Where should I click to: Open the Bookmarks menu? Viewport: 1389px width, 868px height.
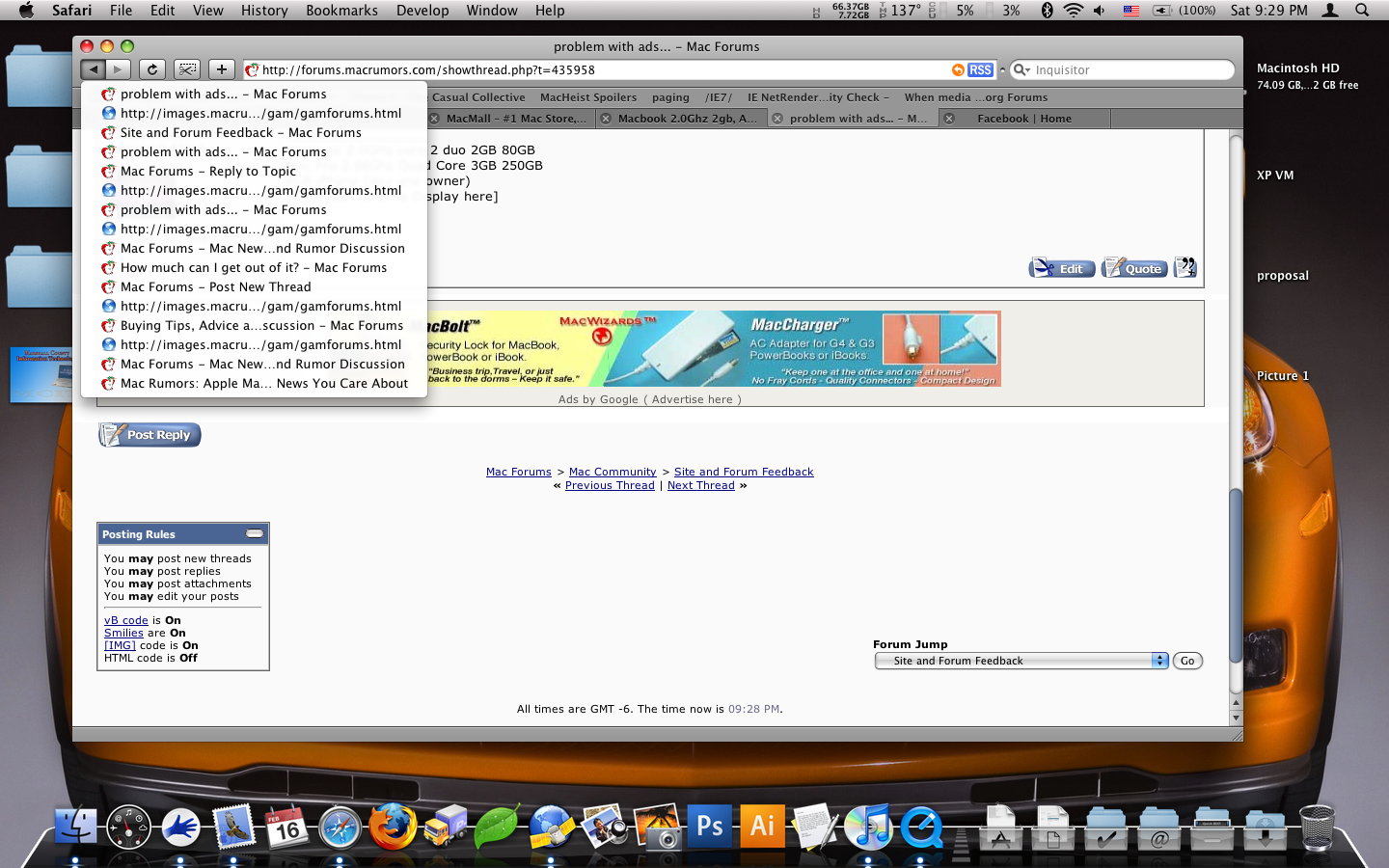341,10
